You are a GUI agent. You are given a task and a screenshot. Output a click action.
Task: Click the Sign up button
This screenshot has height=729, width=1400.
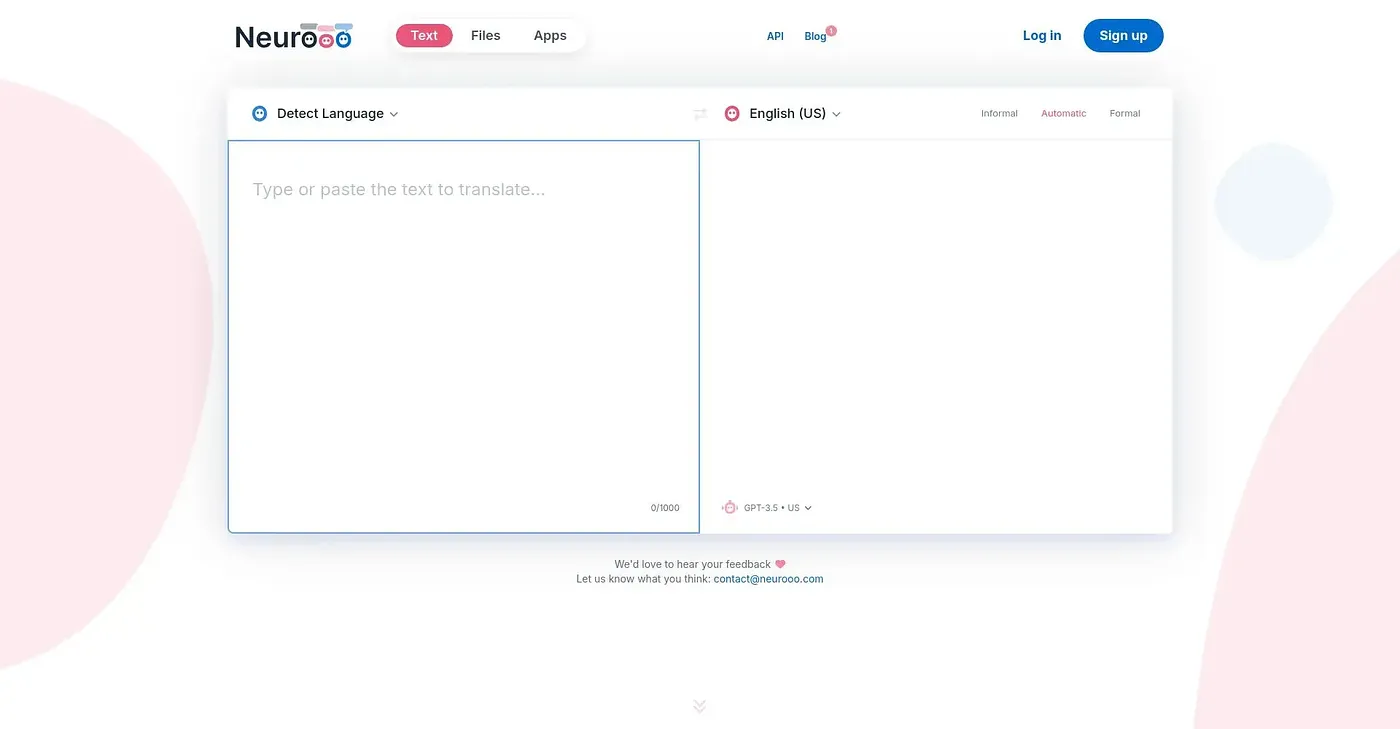pos(1123,36)
